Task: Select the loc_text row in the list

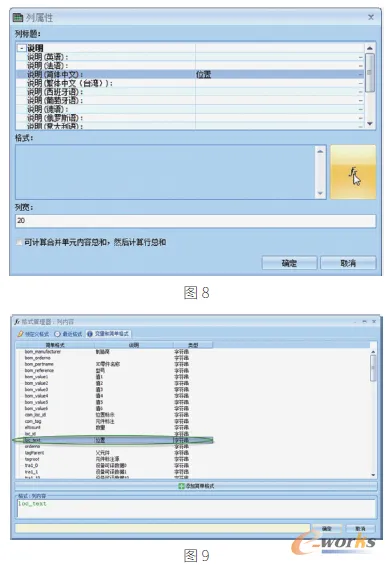Action: (x=113, y=440)
